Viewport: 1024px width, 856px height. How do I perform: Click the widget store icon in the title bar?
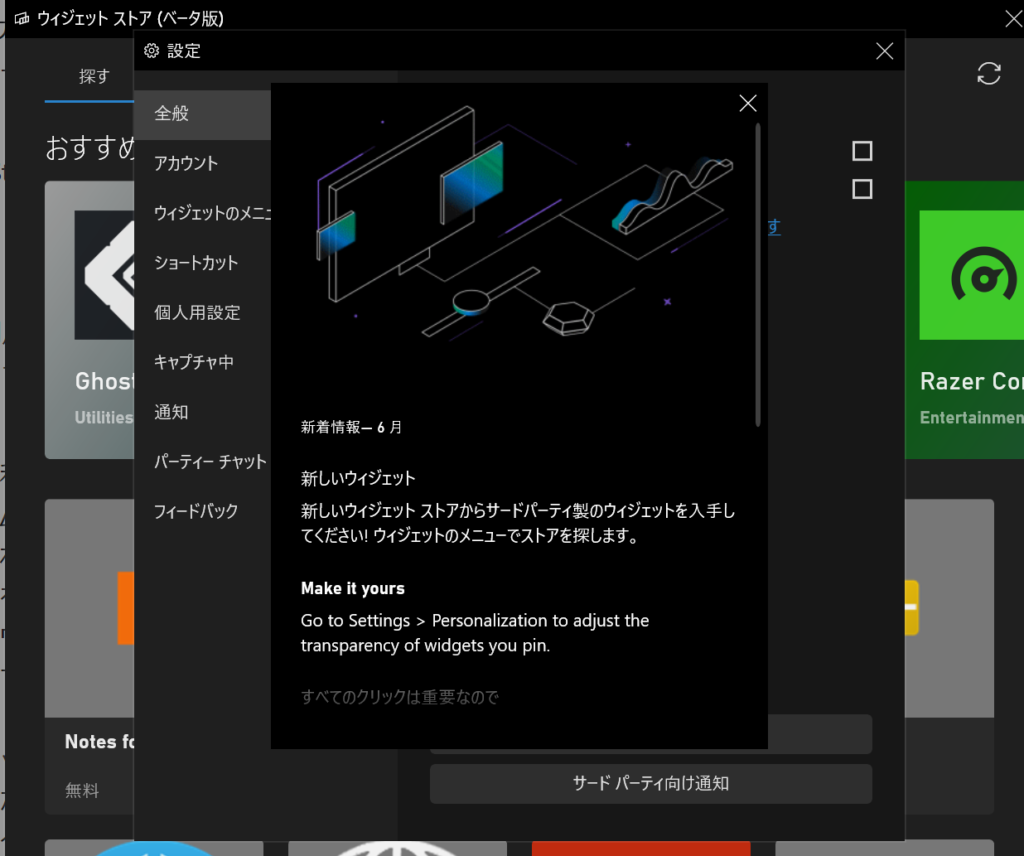click(21, 17)
